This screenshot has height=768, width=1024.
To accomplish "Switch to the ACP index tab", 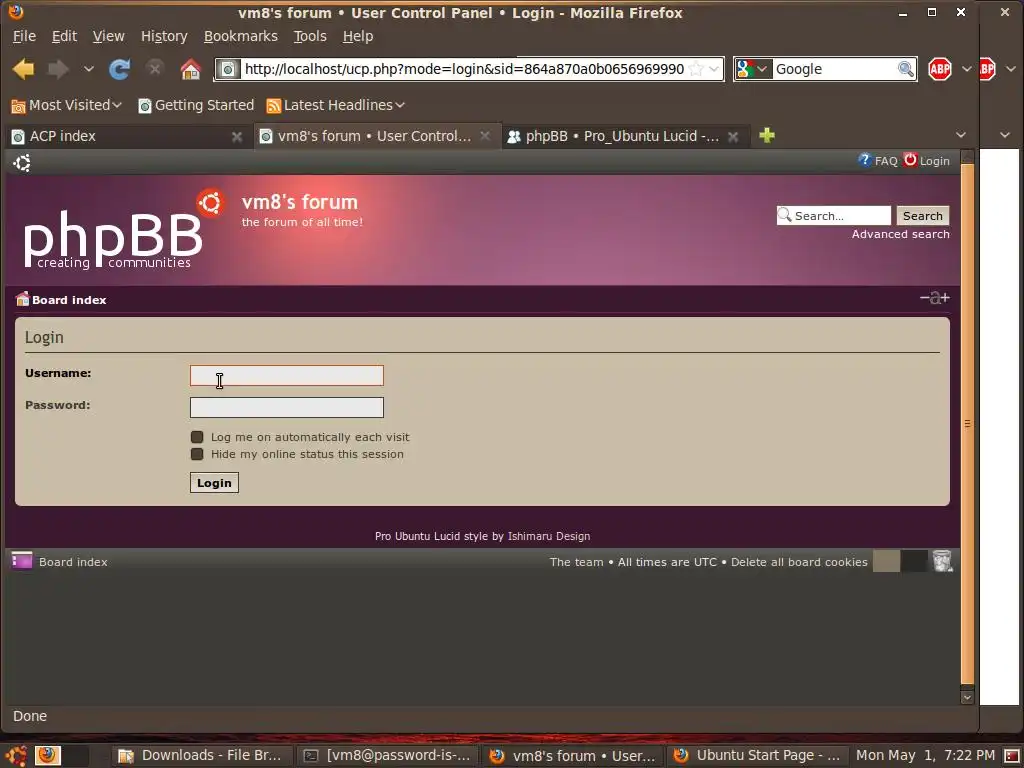I will 127,136.
